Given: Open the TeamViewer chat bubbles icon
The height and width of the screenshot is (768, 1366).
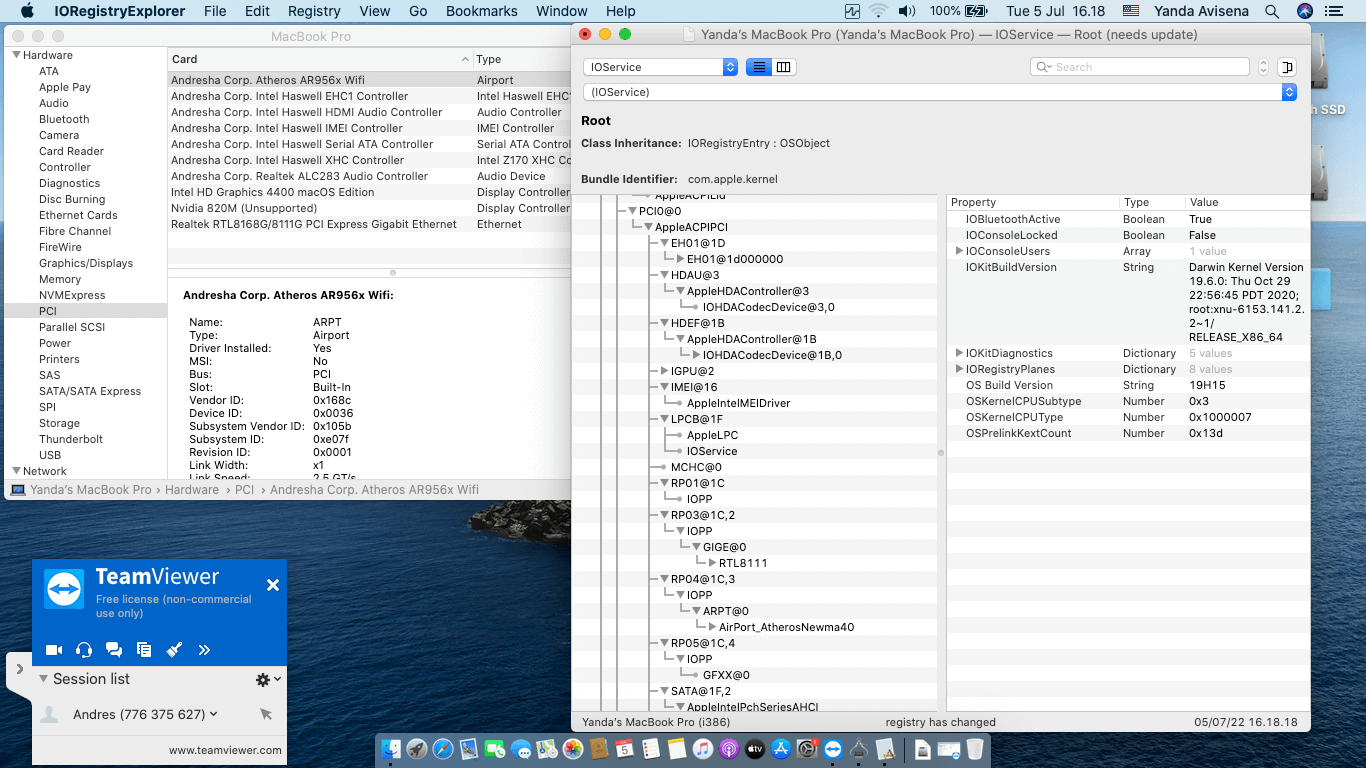Looking at the screenshot, I should coord(114,650).
